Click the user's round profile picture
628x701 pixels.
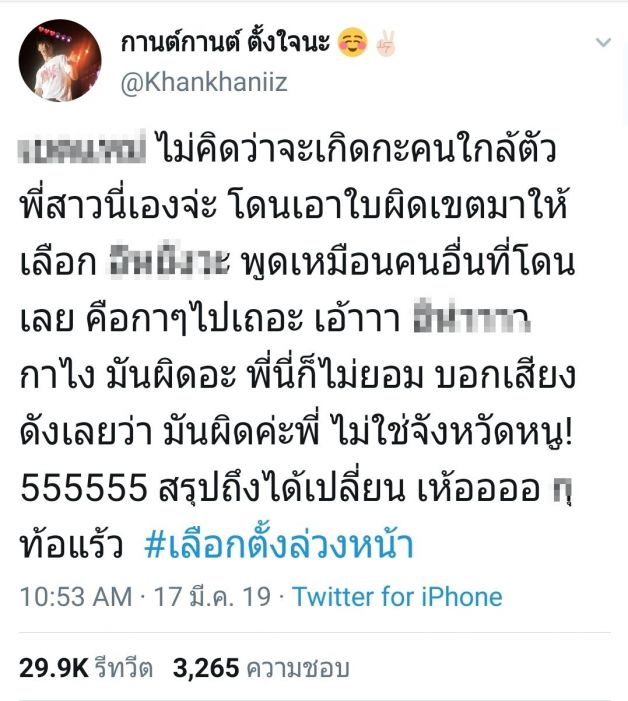click(x=60, y=60)
